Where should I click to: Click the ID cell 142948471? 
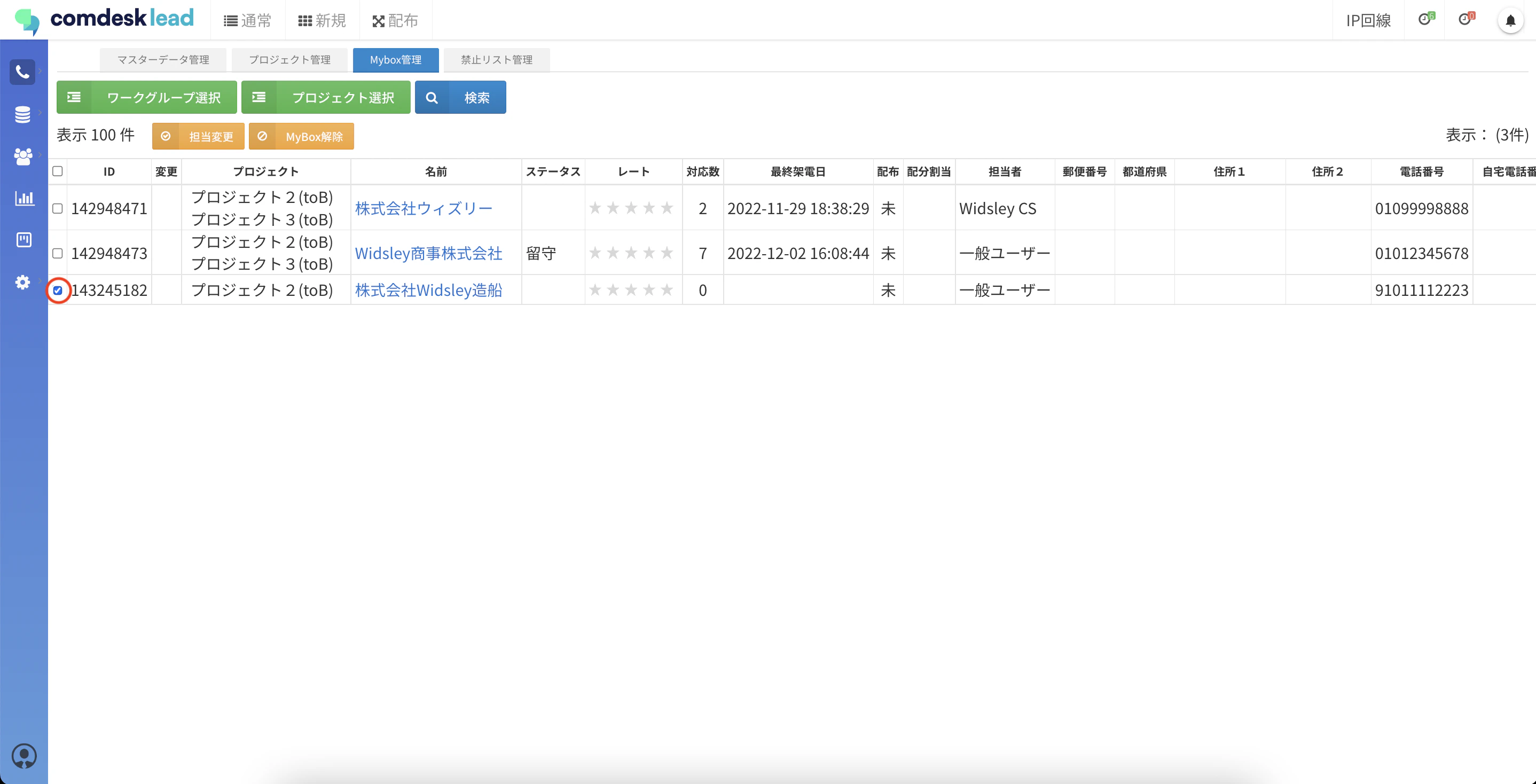point(109,208)
